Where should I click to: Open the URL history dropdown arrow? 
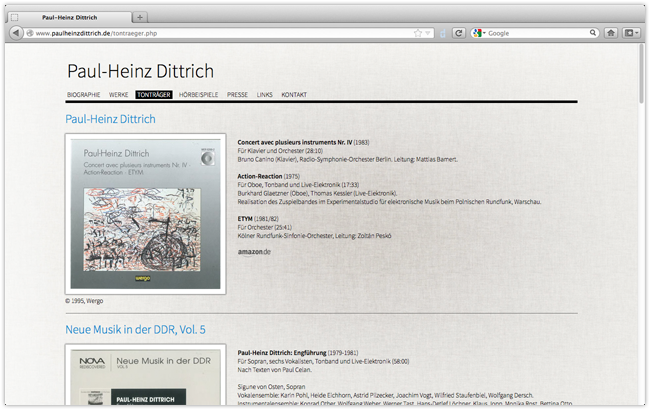point(427,33)
